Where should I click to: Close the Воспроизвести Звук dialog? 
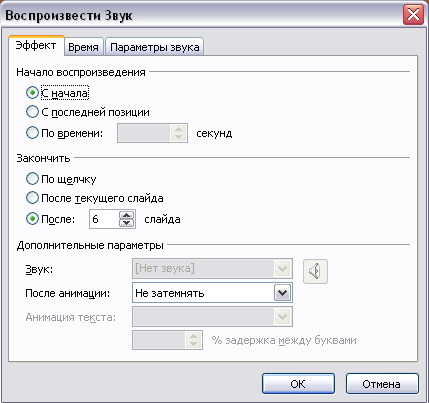pos(413,15)
